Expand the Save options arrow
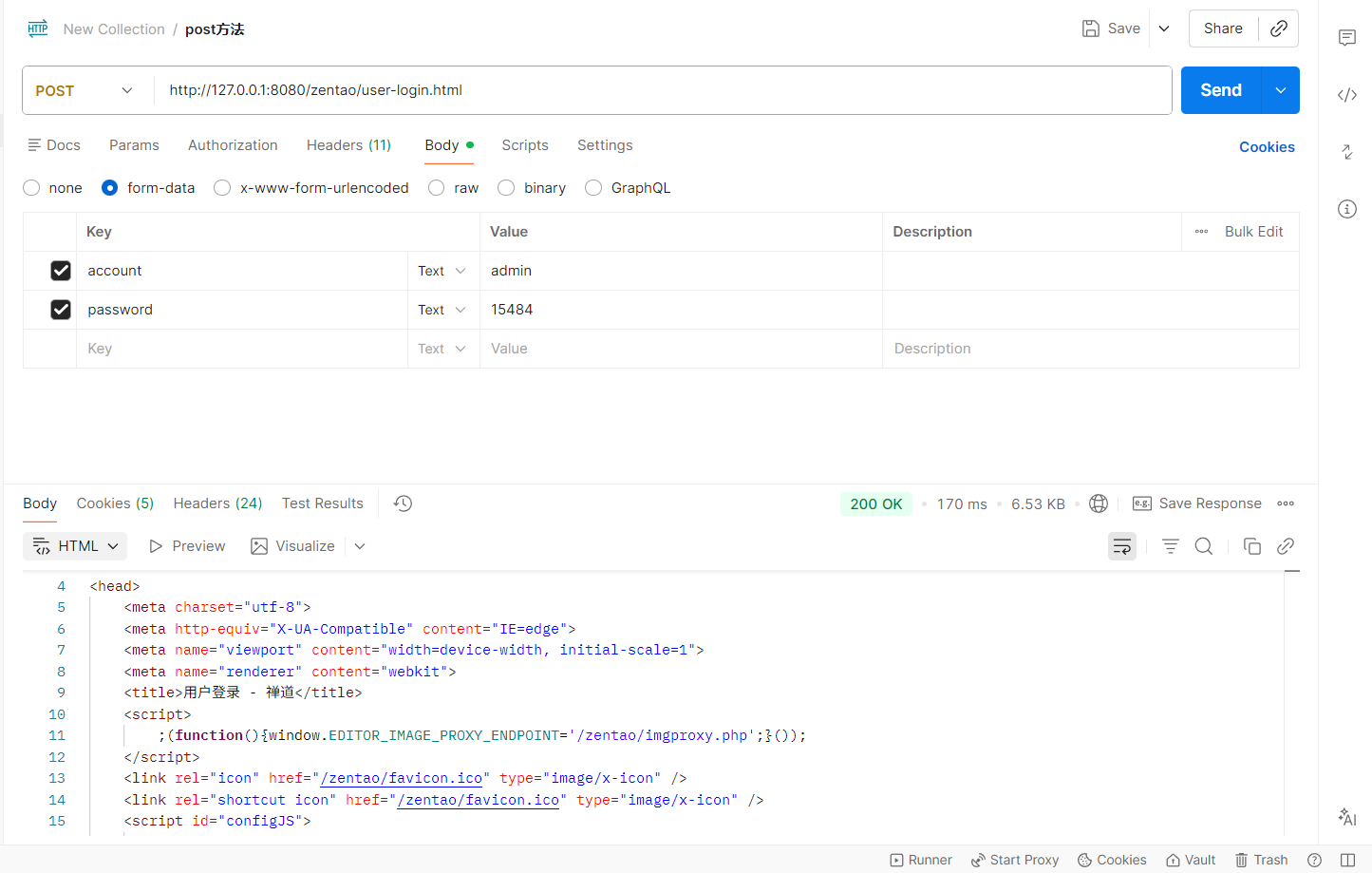This screenshot has width=1372, height=873. tap(1164, 28)
